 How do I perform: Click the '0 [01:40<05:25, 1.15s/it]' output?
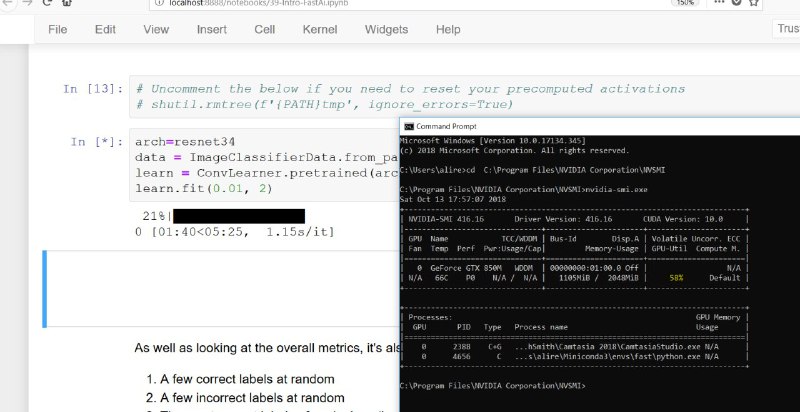(235, 233)
